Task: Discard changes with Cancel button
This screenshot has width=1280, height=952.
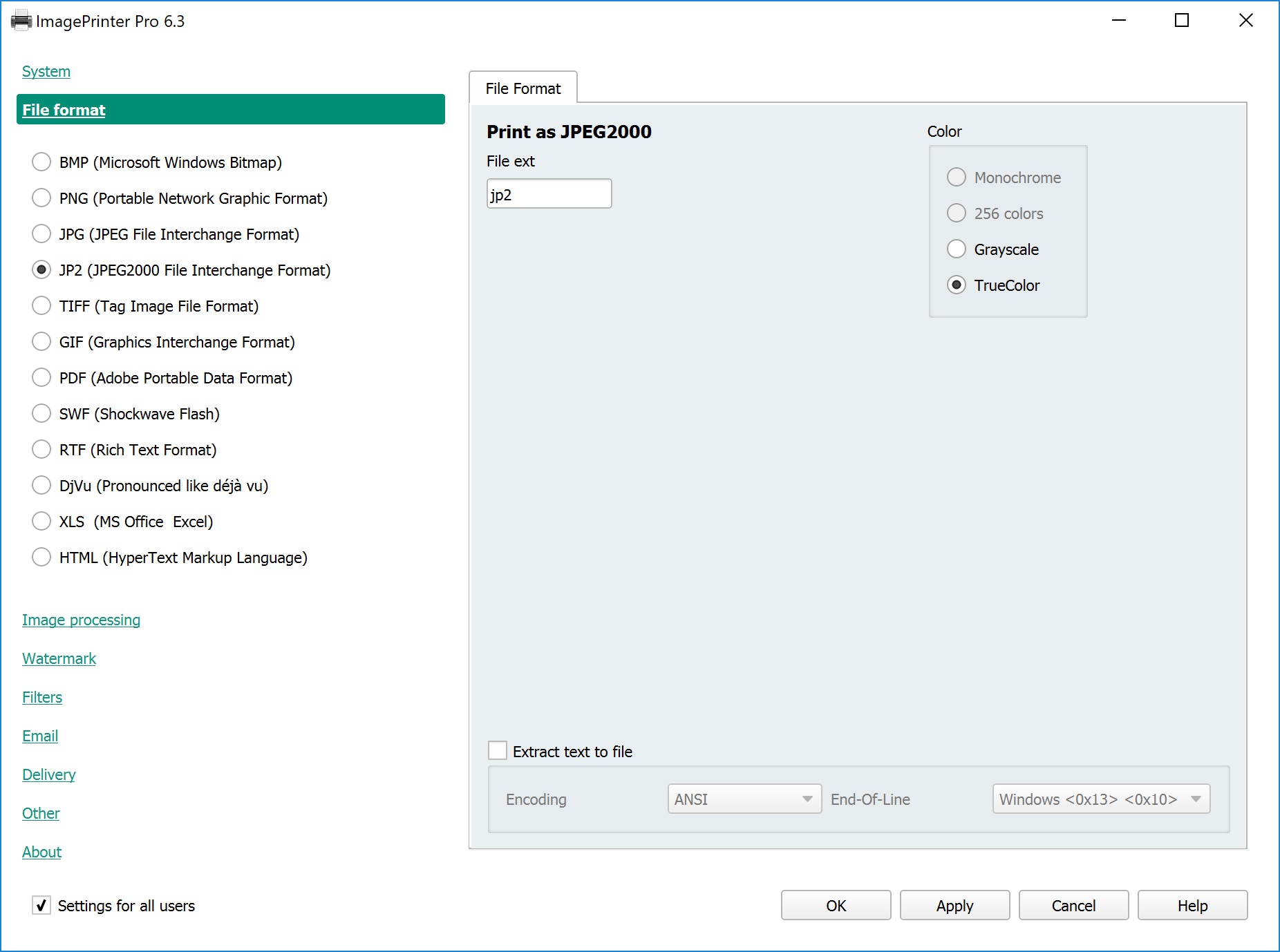Action: click(x=1074, y=906)
